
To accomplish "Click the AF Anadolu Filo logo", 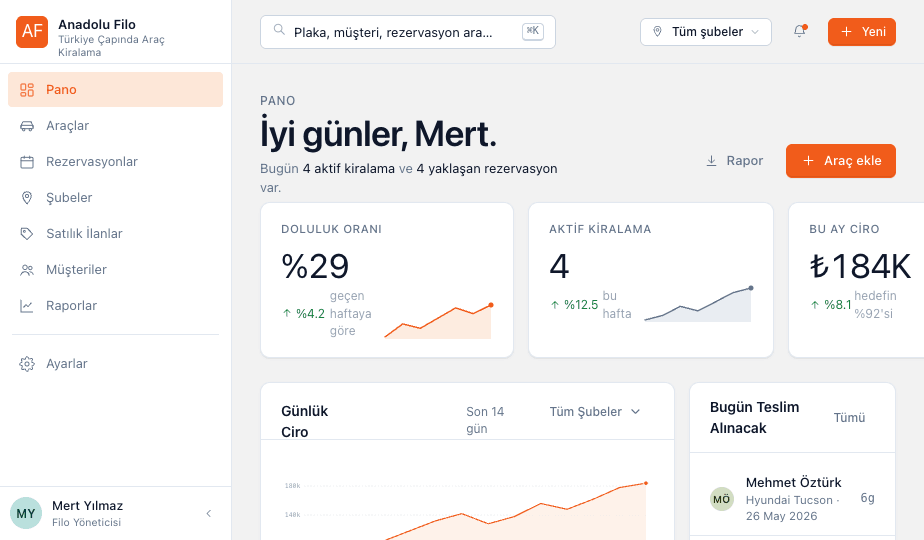I will pos(32,32).
